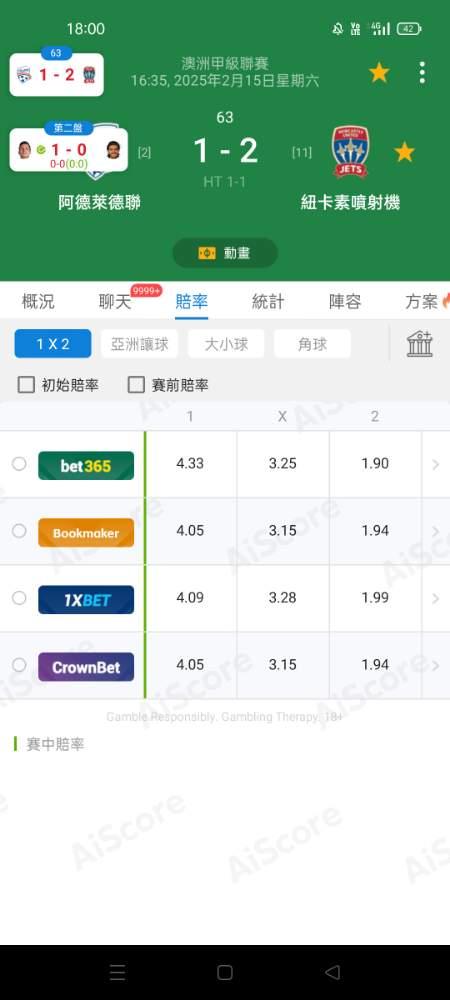The image size is (450, 1000).
Task: Expand 1XBET row chevron
Action: click(436, 598)
